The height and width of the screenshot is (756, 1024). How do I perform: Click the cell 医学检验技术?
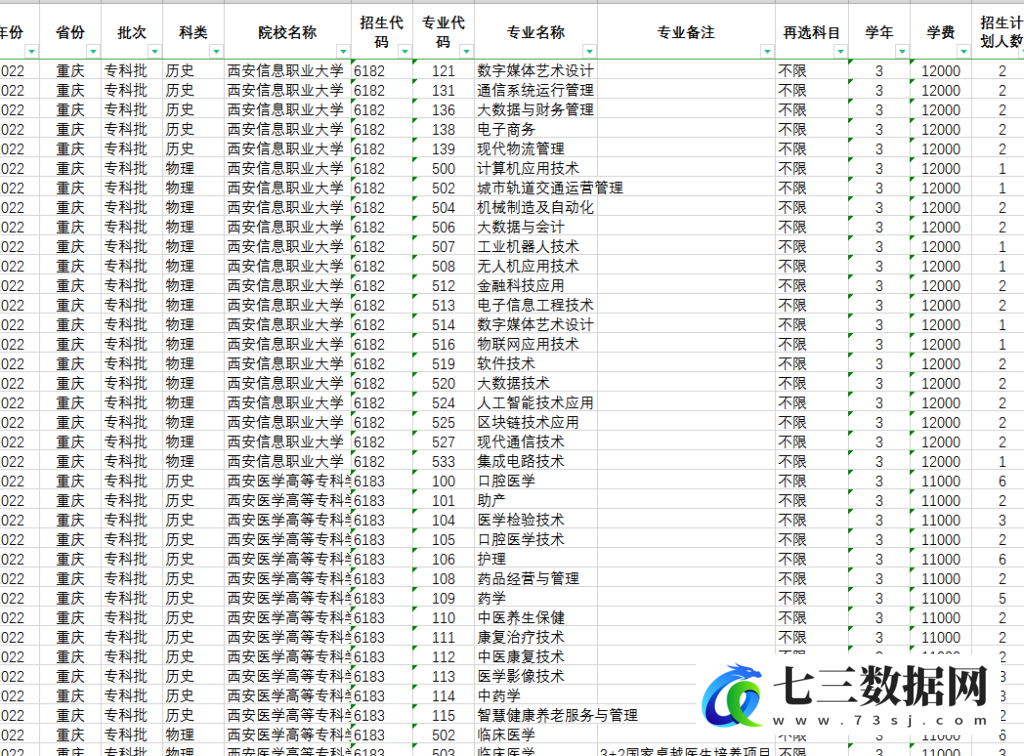pyautogui.click(x=536, y=520)
